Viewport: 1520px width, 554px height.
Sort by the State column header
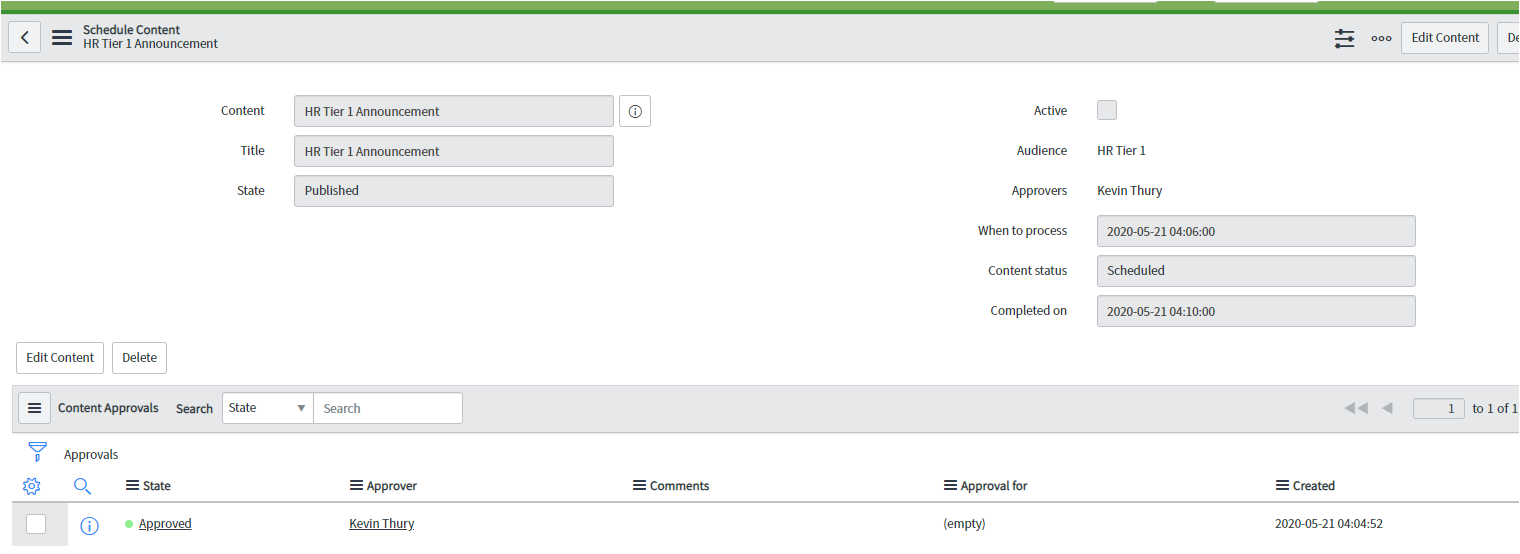pos(157,486)
